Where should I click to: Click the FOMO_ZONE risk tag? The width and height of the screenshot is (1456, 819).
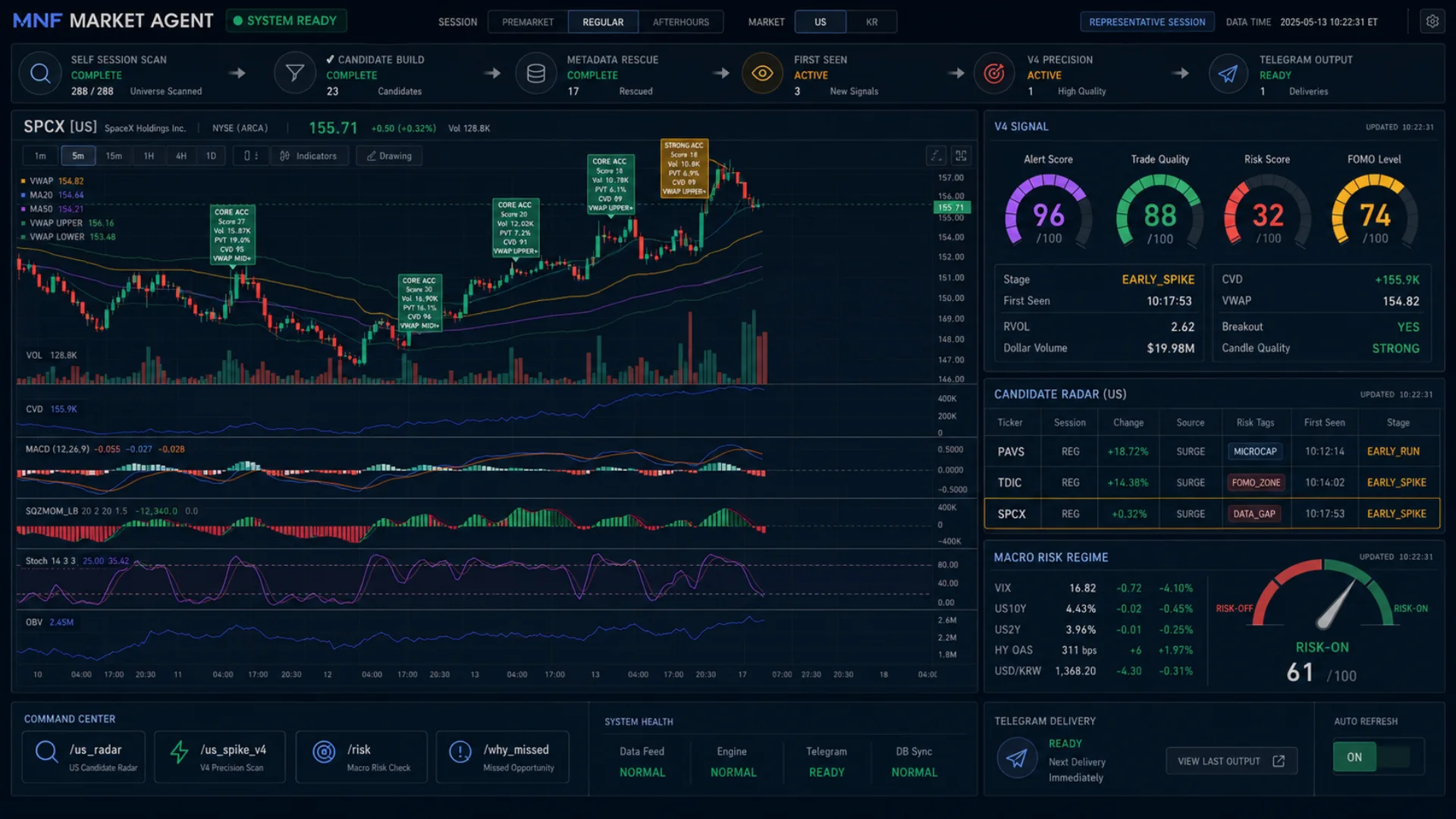pos(1256,482)
